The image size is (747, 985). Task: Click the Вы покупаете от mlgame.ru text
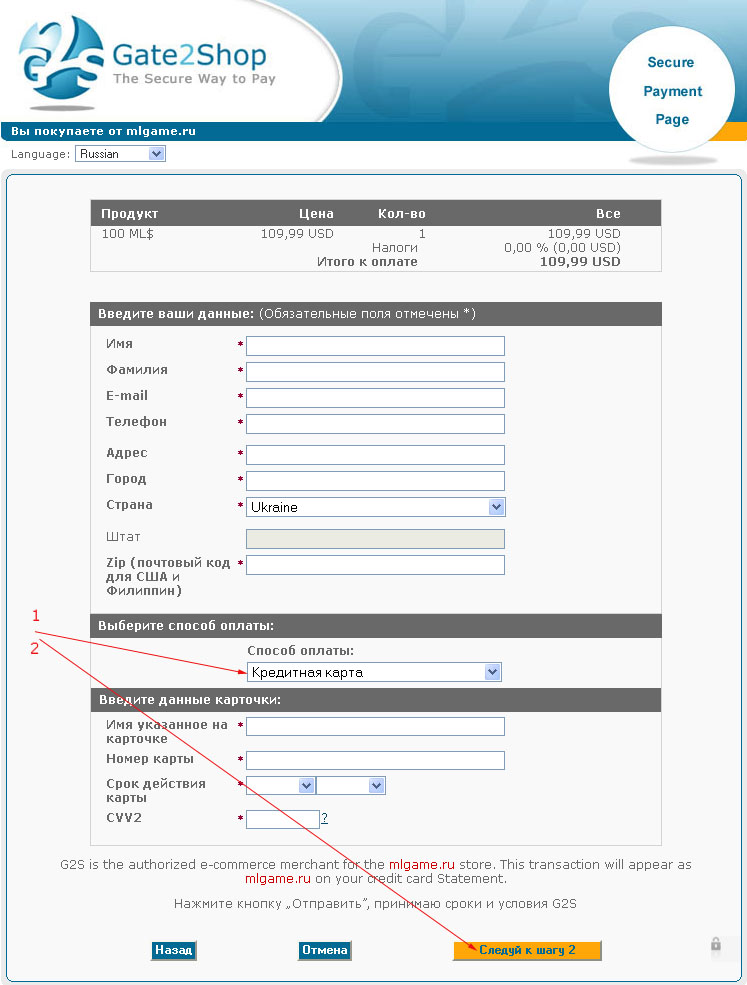(x=104, y=131)
